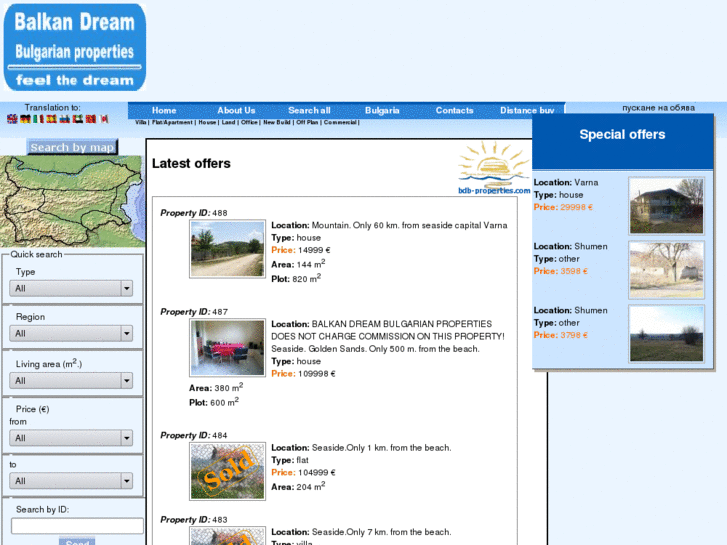Screen dimensions: 727x545
Task: Open Varna house special offer photo
Action: pyautogui.click(x=666, y=205)
